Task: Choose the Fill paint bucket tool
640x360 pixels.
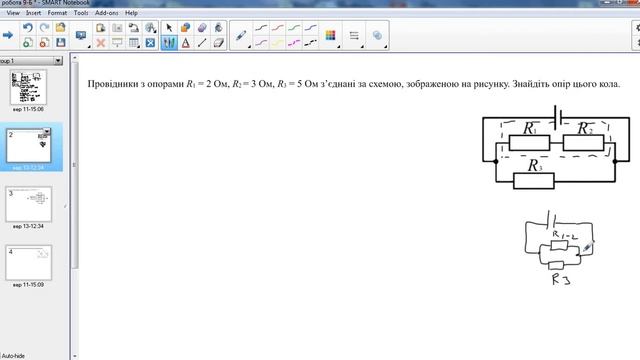Action: pos(219,28)
